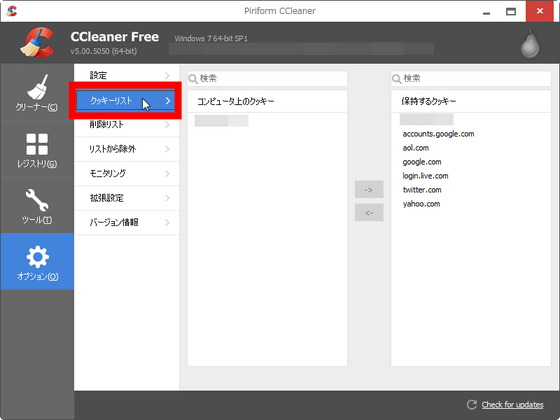Open the 拡張設定 menu item
The height and width of the screenshot is (420, 560).
[126, 198]
